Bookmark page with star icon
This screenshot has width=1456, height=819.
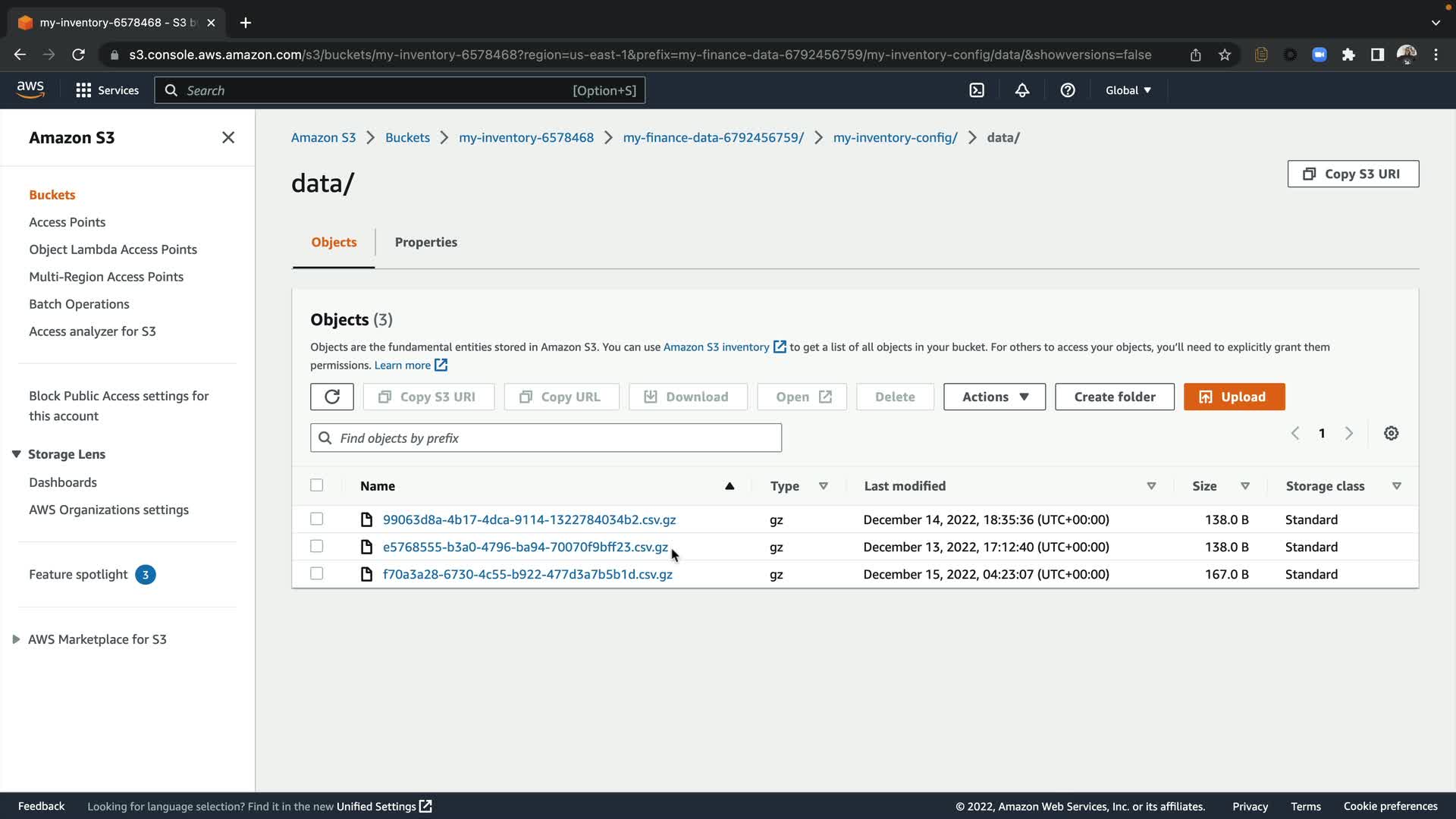1225,55
